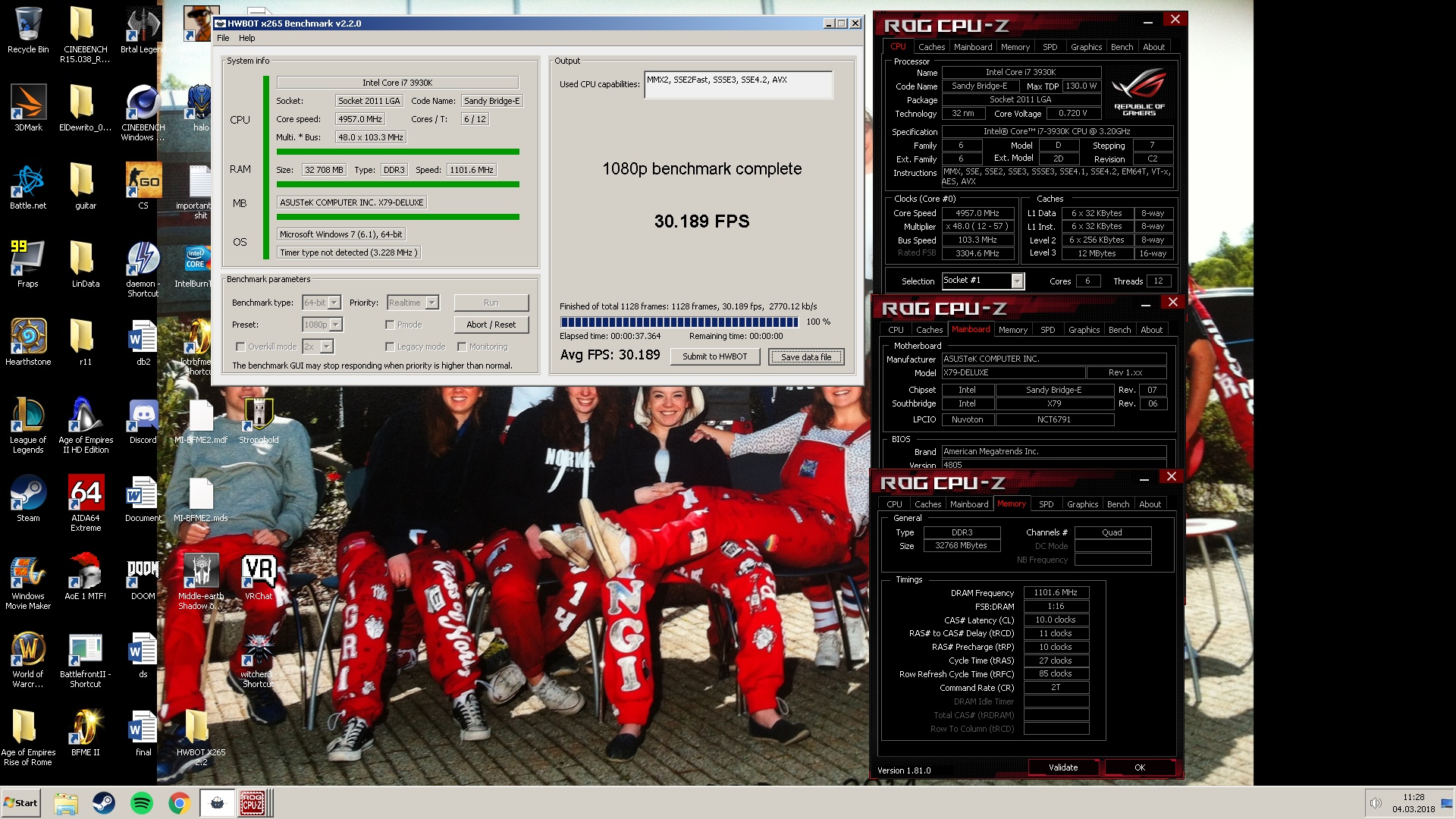The width and height of the screenshot is (1456, 819).
Task: Toggle the Monitoring checkbox
Action: (462, 347)
